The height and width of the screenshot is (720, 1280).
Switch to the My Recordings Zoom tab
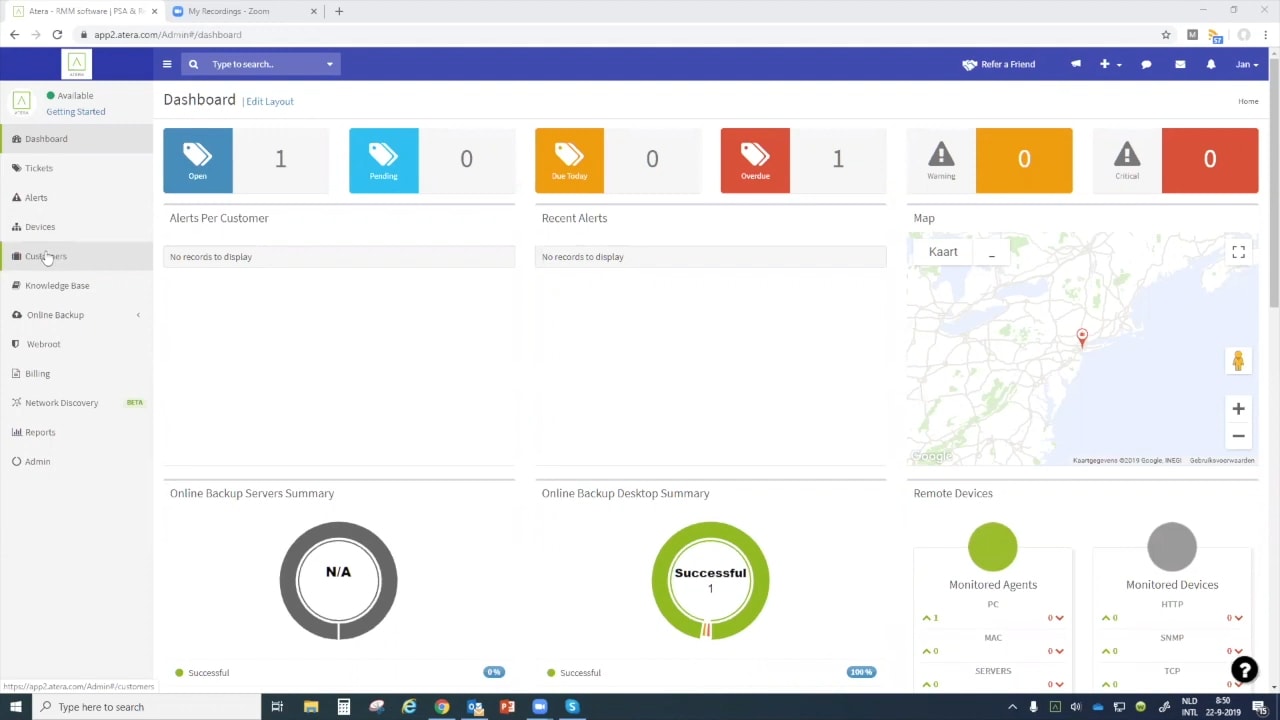(228, 11)
